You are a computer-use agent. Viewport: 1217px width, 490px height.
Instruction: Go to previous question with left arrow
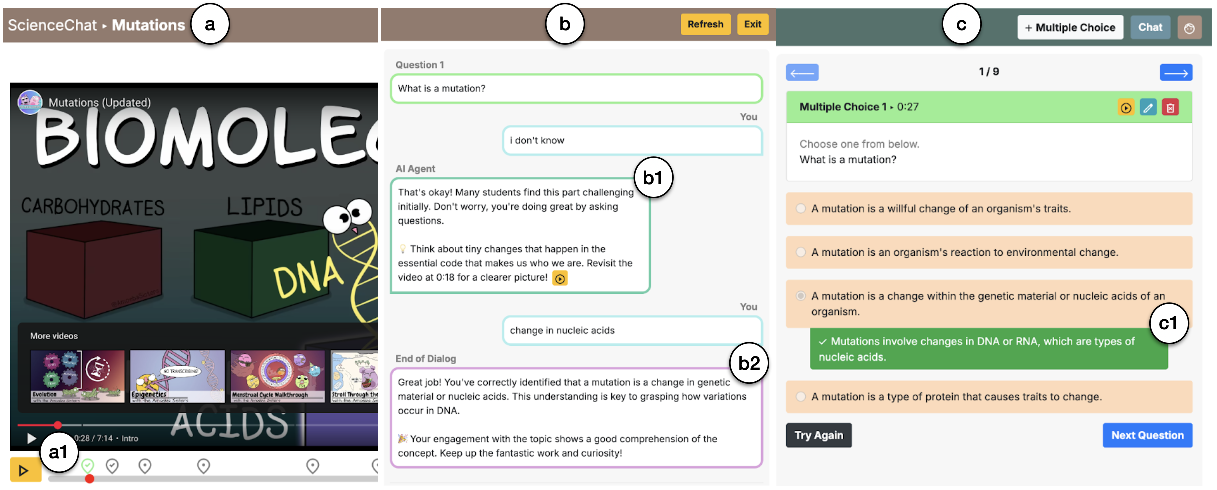pyautogui.click(x=802, y=72)
